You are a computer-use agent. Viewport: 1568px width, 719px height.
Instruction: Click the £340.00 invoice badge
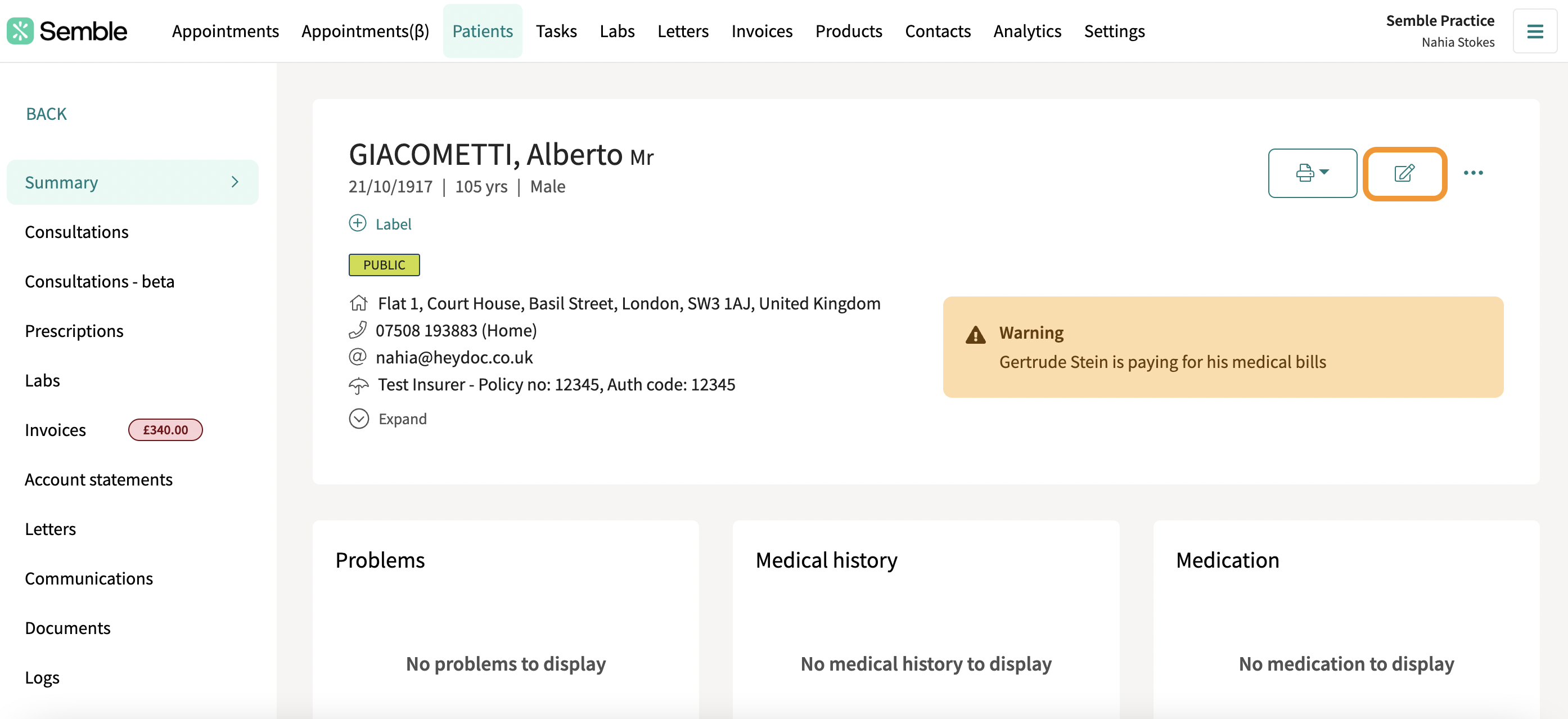165,430
